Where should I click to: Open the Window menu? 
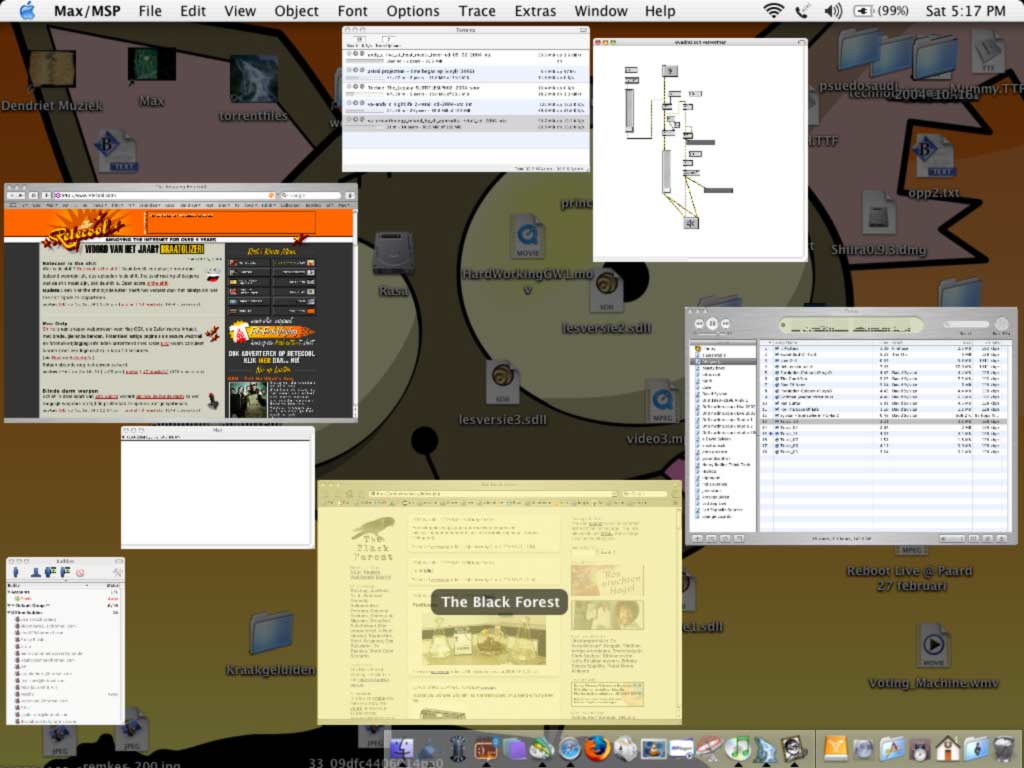(601, 10)
